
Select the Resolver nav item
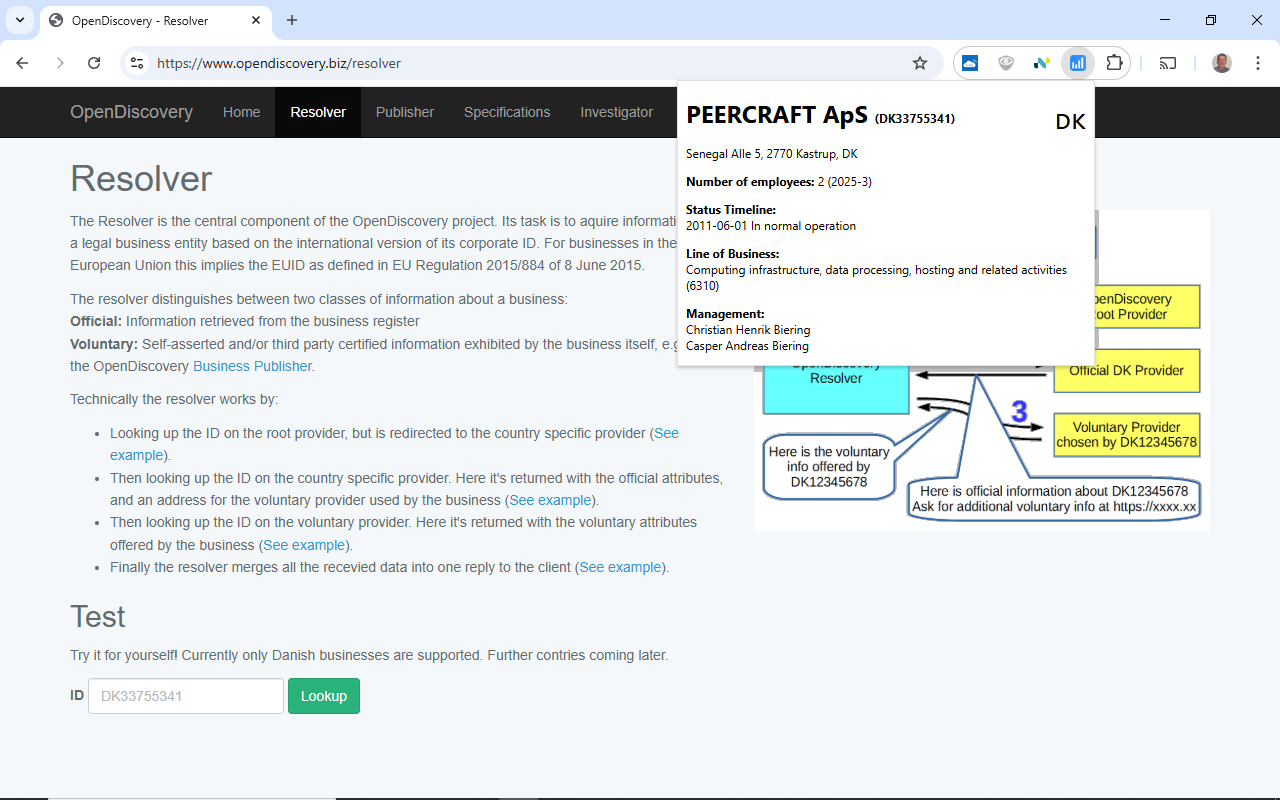[x=318, y=112]
